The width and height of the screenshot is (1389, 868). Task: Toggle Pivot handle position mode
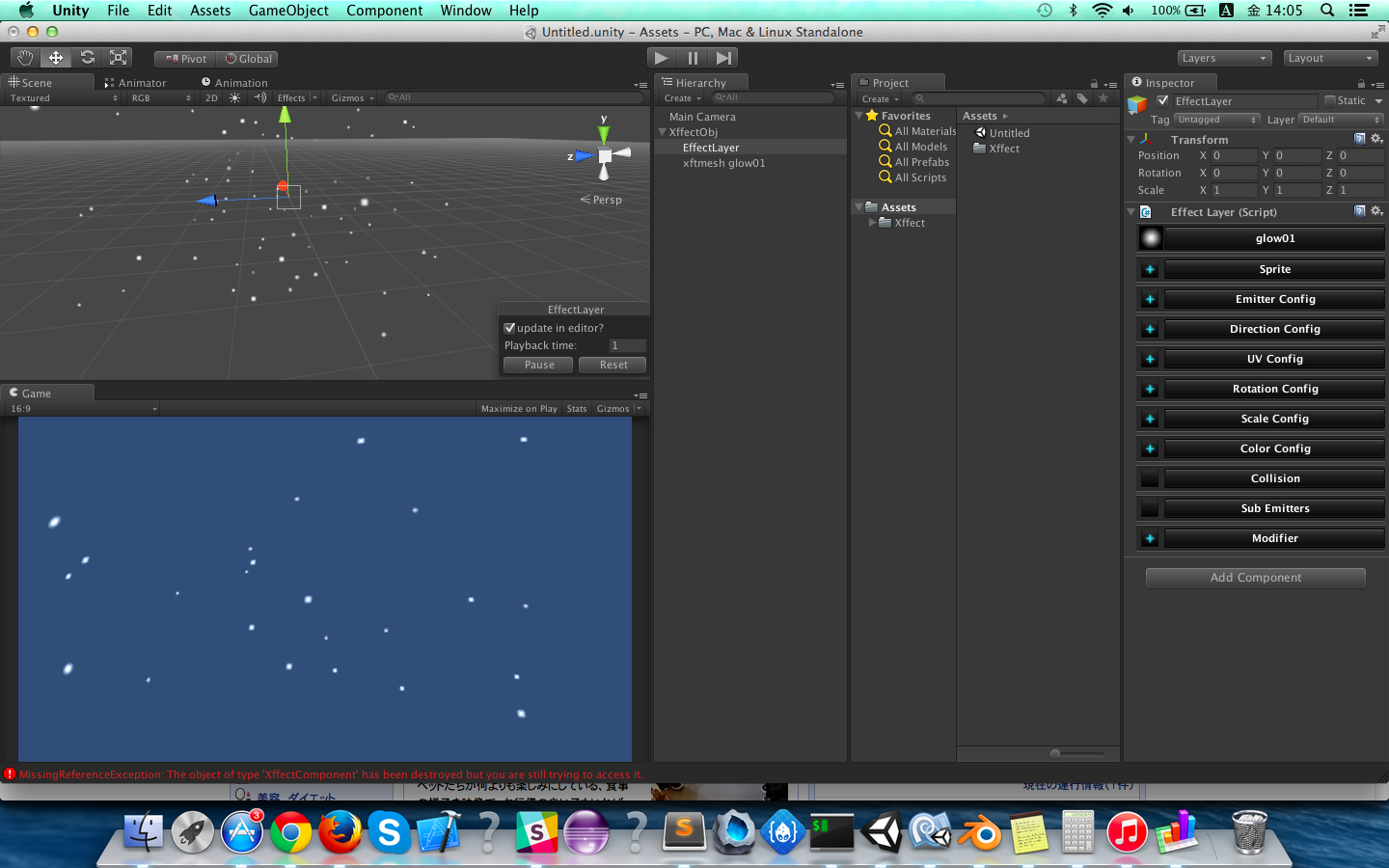pos(186,59)
